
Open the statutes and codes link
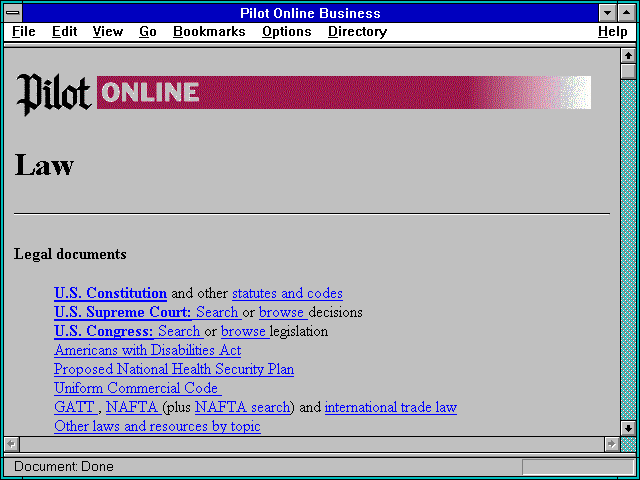[287, 293]
